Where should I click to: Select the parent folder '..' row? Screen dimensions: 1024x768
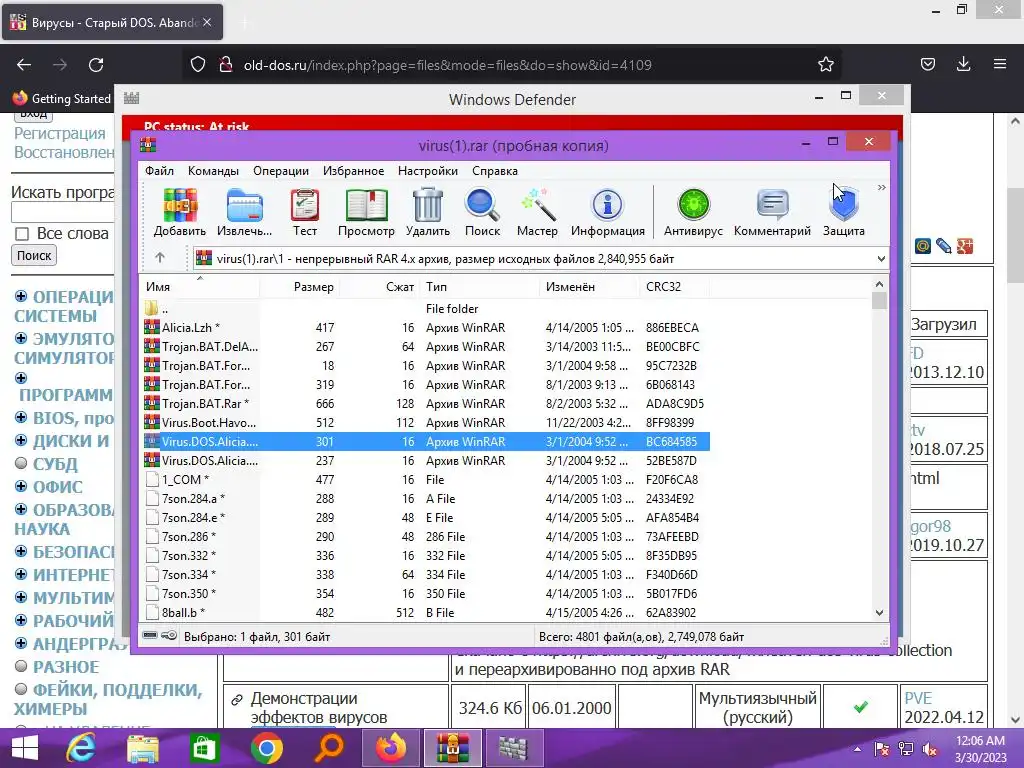click(x=426, y=308)
